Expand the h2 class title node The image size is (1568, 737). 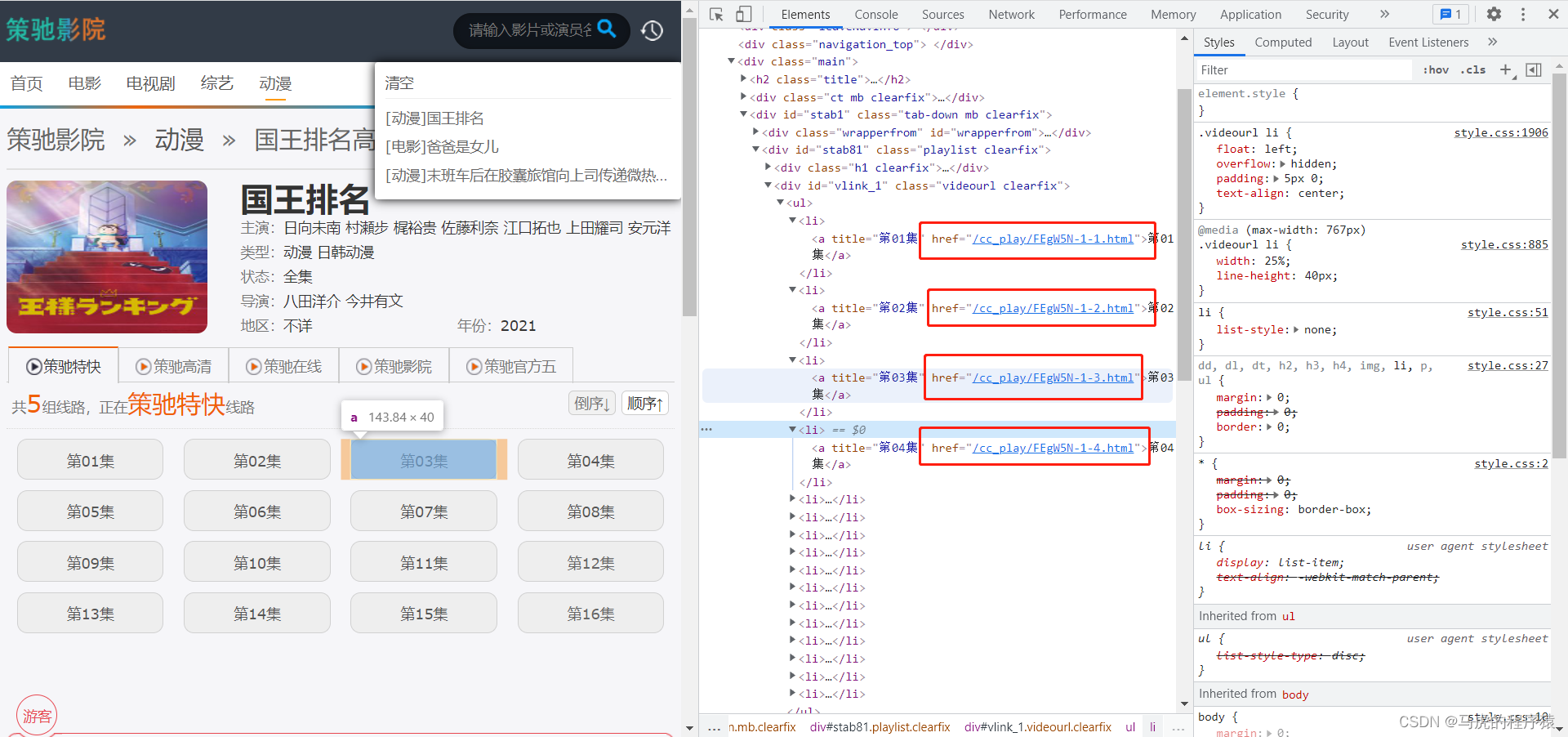click(x=743, y=79)
